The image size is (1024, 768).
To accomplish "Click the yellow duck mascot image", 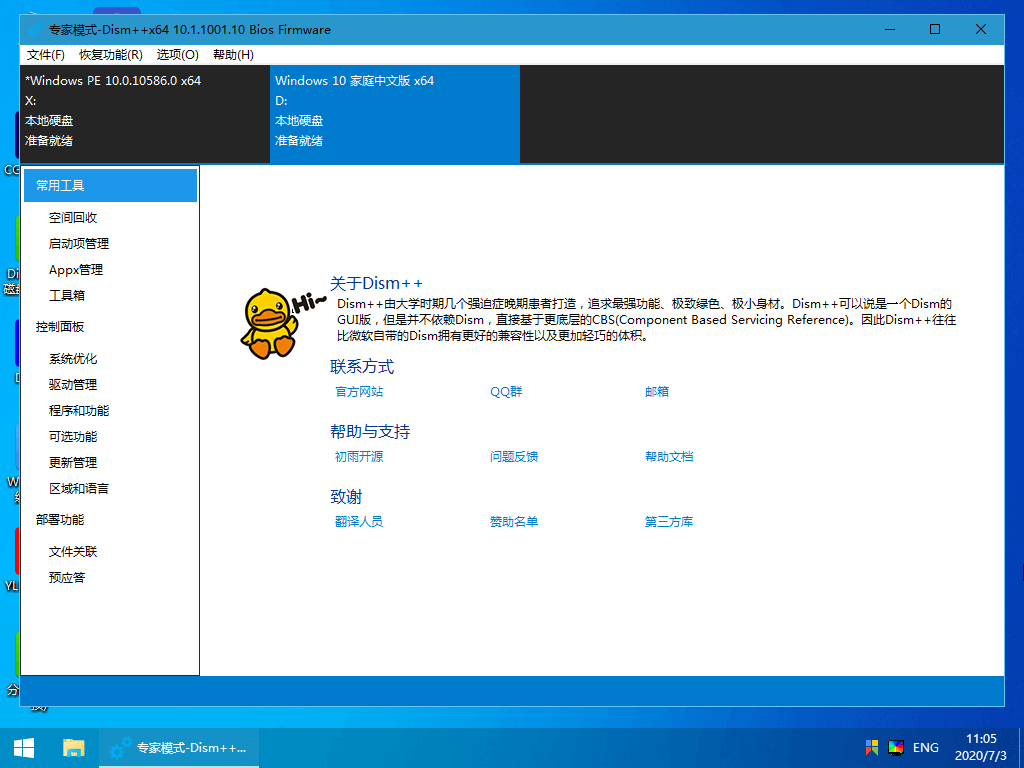I will click(270, 323).
